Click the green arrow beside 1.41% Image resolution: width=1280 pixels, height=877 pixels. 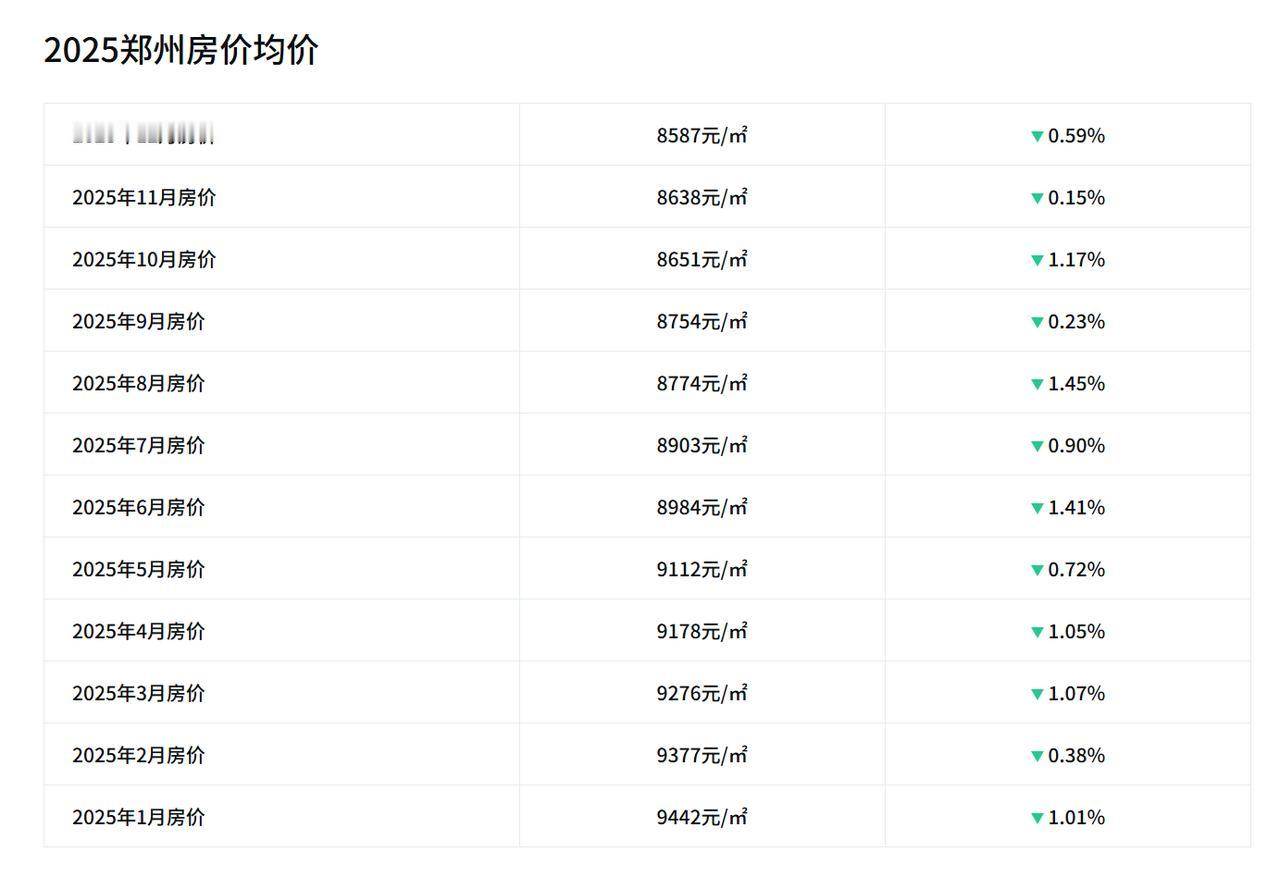click(x=1037, y=508)
